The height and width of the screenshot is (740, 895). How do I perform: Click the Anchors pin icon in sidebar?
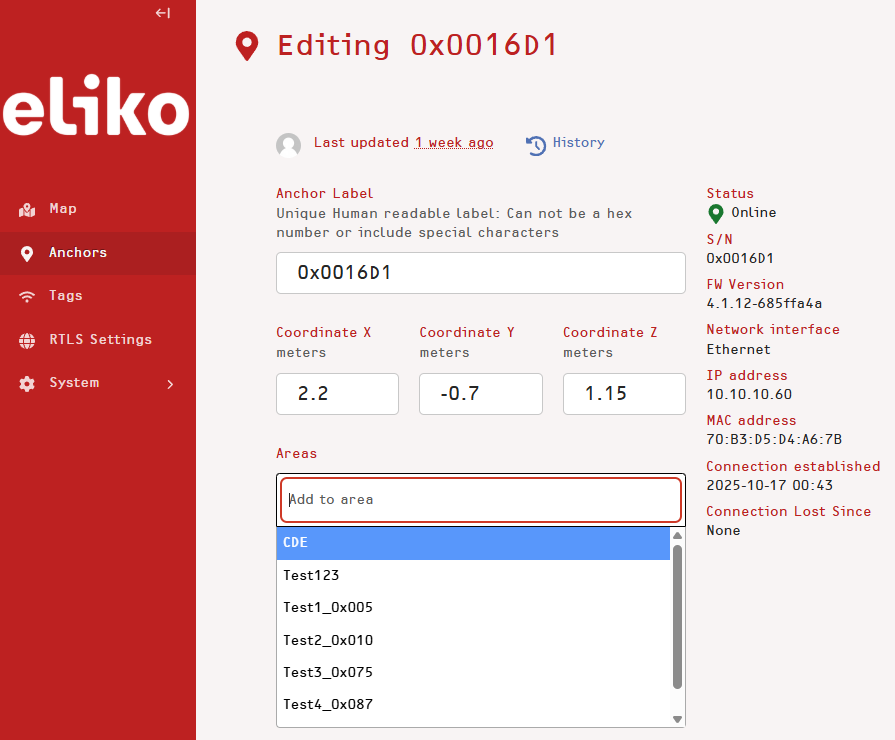click(27, 253)
